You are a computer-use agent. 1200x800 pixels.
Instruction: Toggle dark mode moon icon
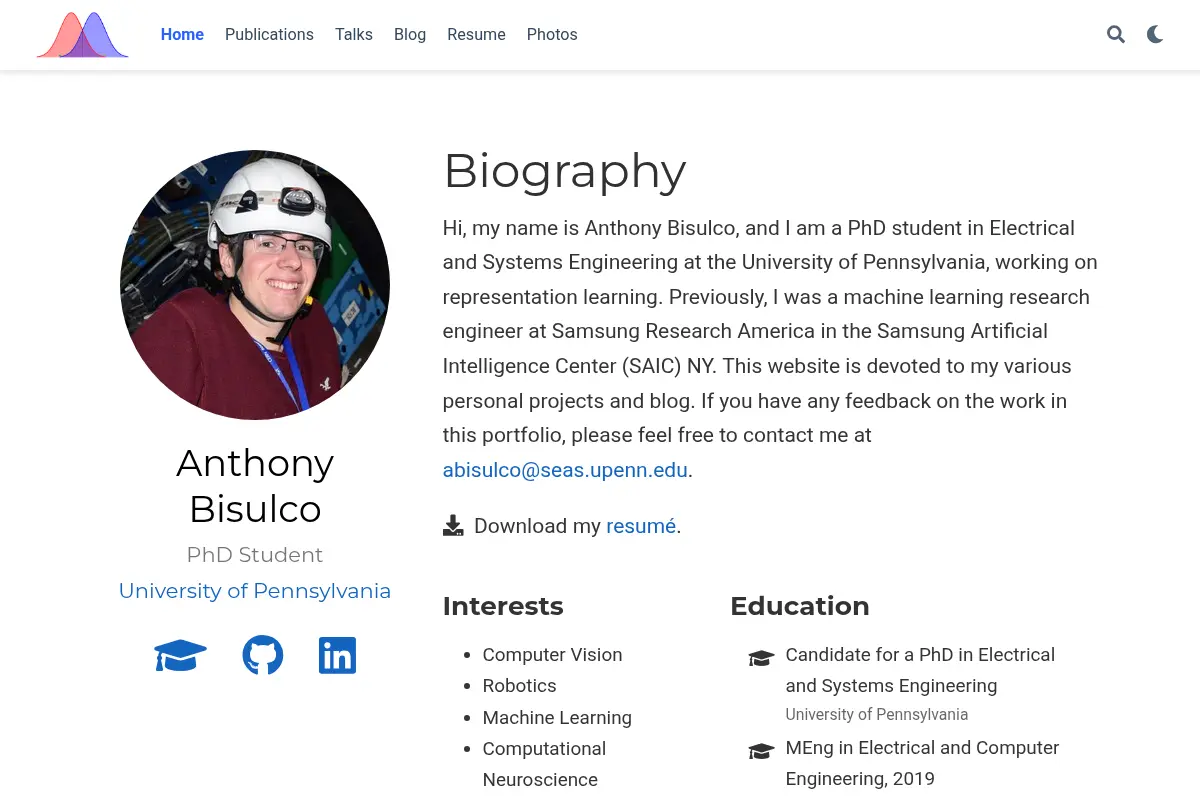1155,35
